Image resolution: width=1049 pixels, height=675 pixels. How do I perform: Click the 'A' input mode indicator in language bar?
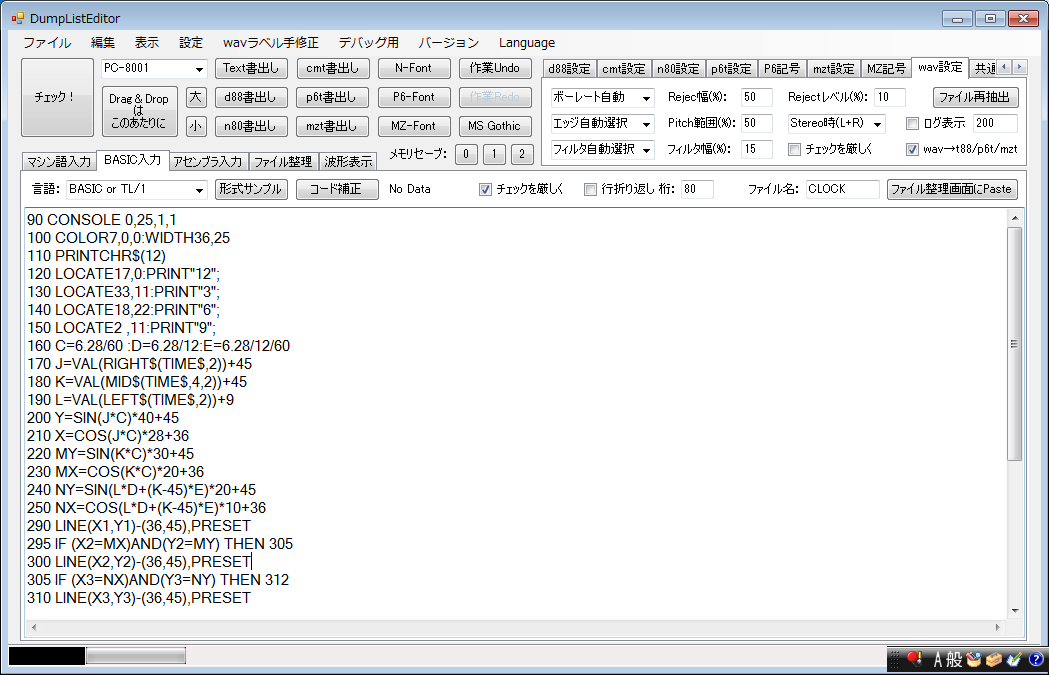(938, 660)
